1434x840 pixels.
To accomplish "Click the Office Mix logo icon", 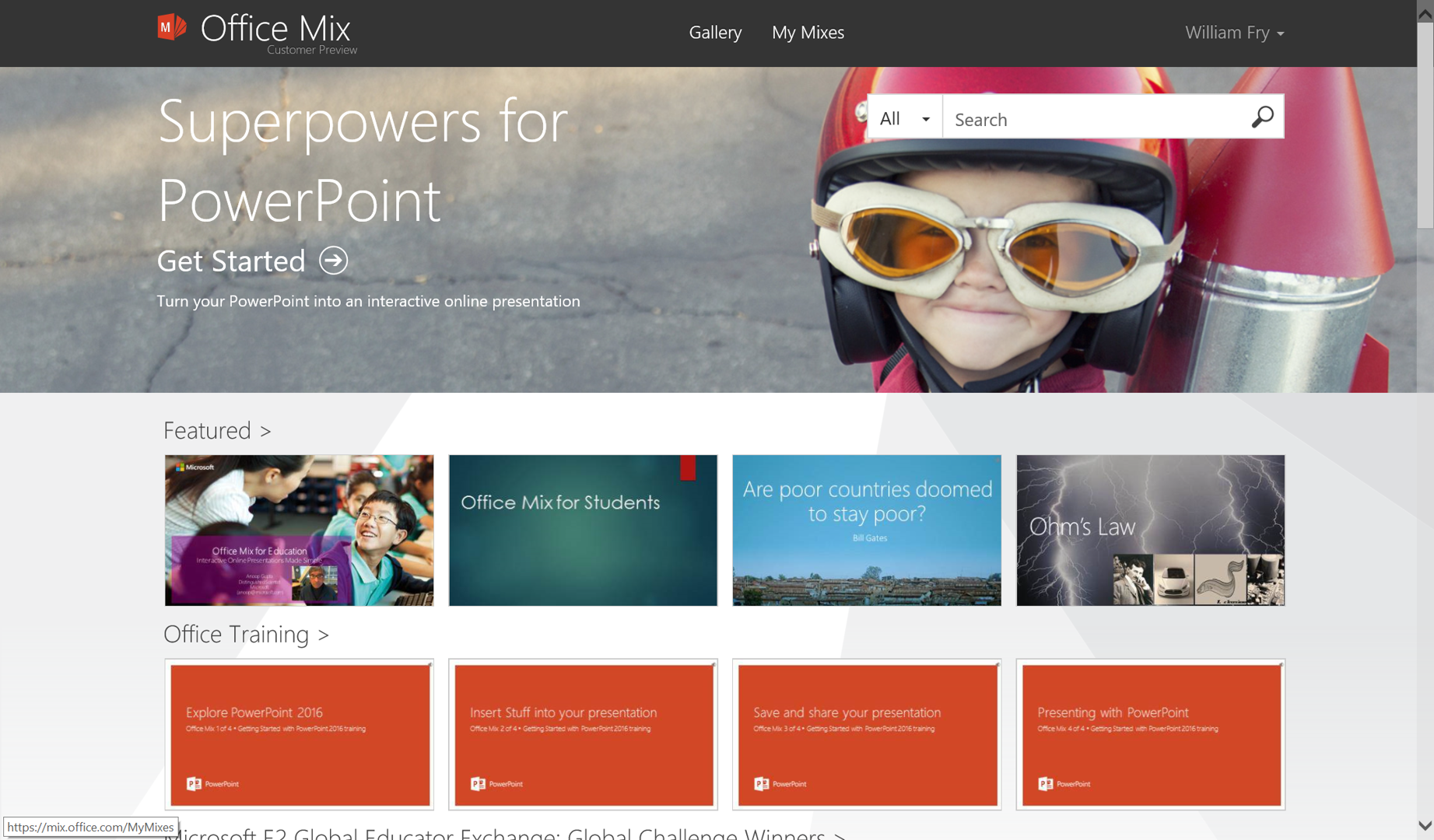I will (x=172, y=28).
